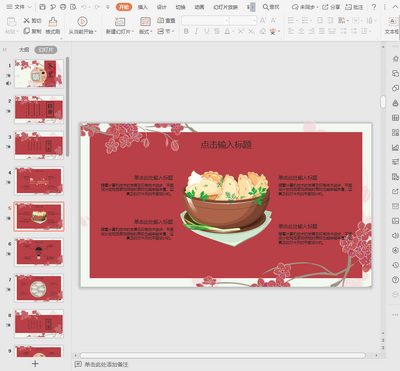Click the Copy (复制) button
Screen dimensions: 400x371
click(32, 31)
